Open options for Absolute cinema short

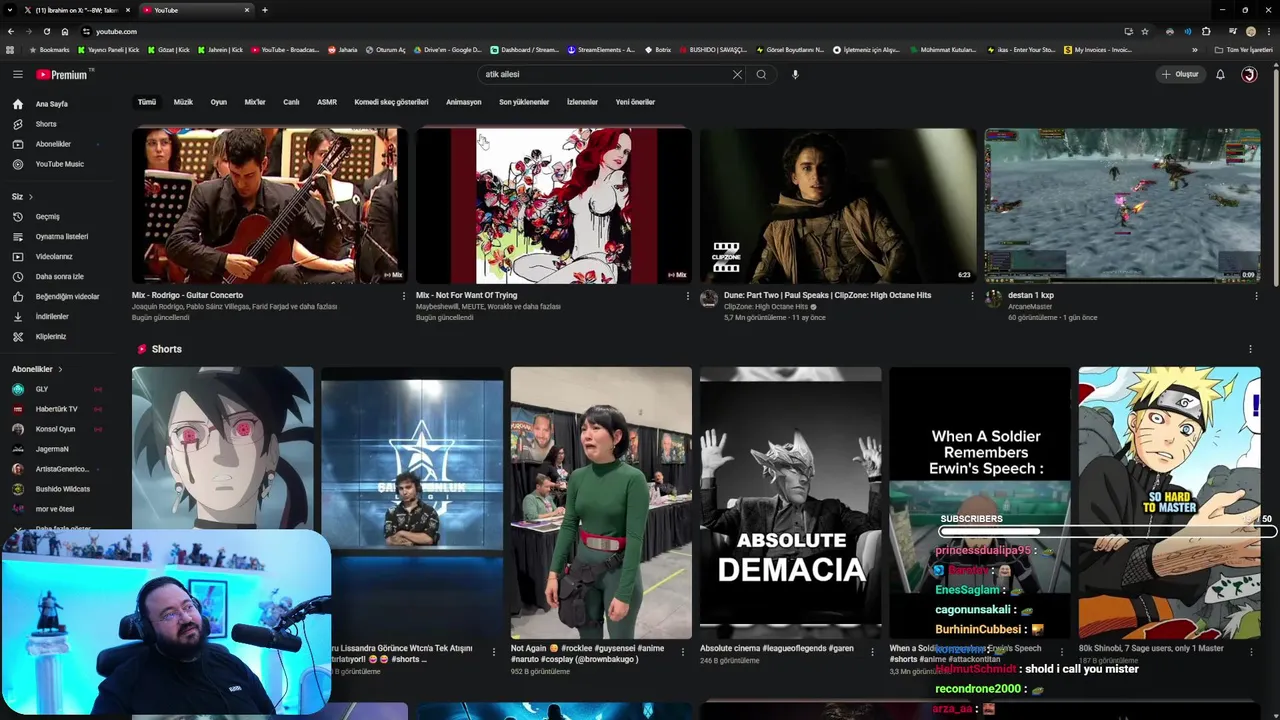(872, 651)
